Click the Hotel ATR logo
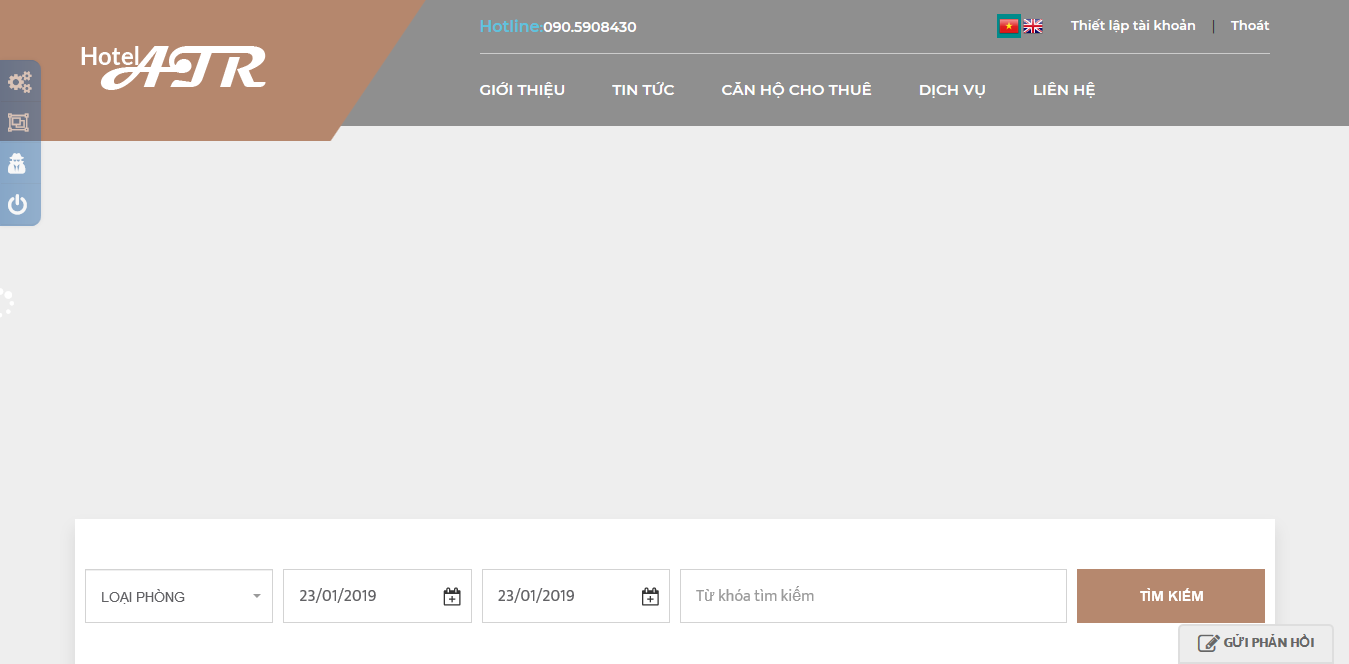Screen dimensions: 1349x664 click(174, 67)
